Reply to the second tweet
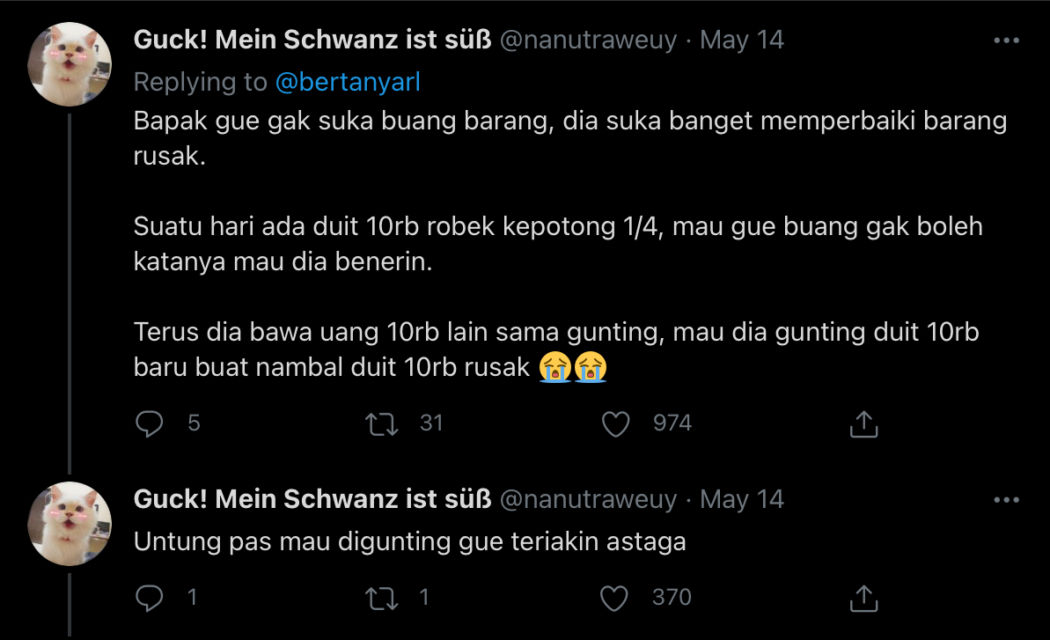The height and width of the screenshot is (640, 1050). [149, 598]
